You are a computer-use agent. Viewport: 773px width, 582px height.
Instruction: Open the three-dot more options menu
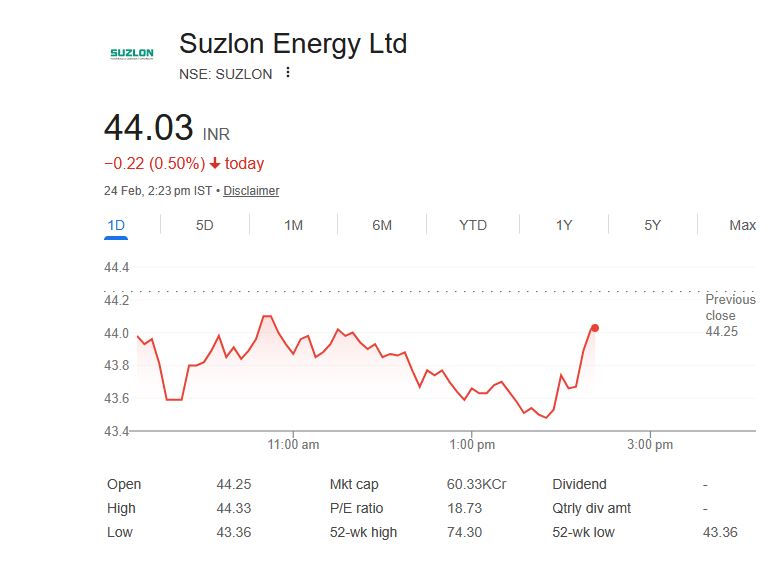coord(288,73)
